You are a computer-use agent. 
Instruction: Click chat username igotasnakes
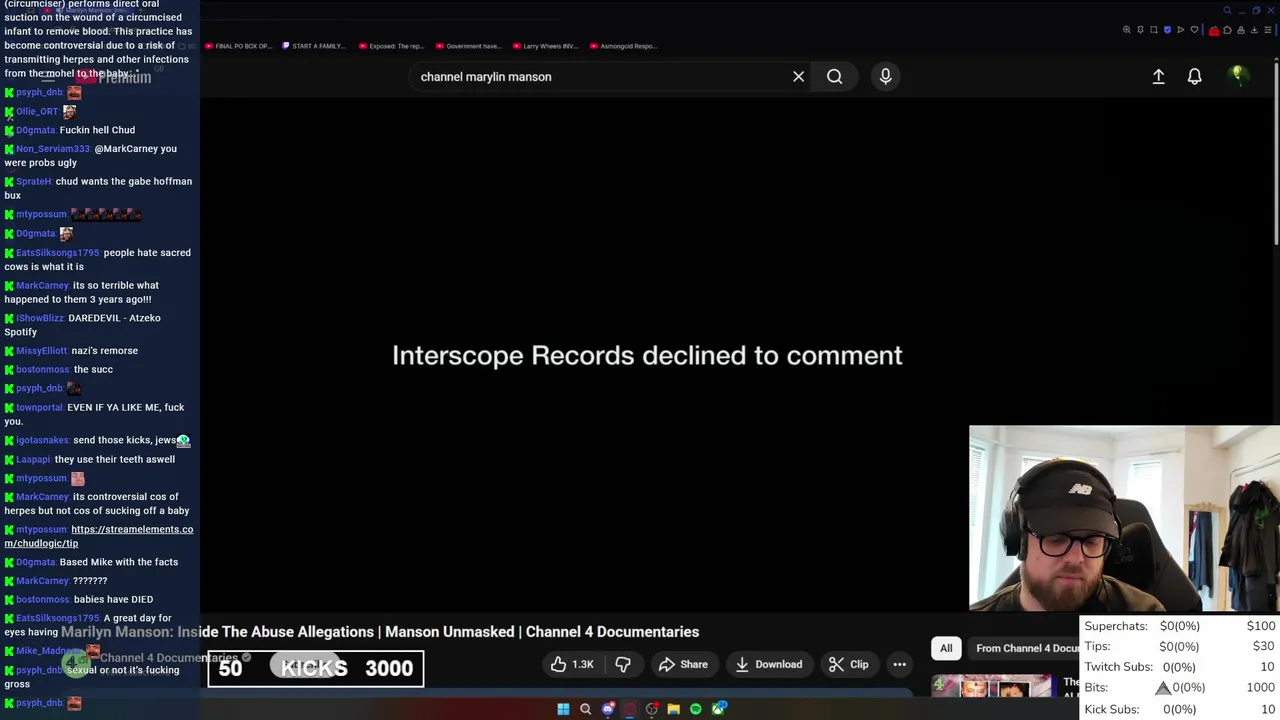point(42,440)
